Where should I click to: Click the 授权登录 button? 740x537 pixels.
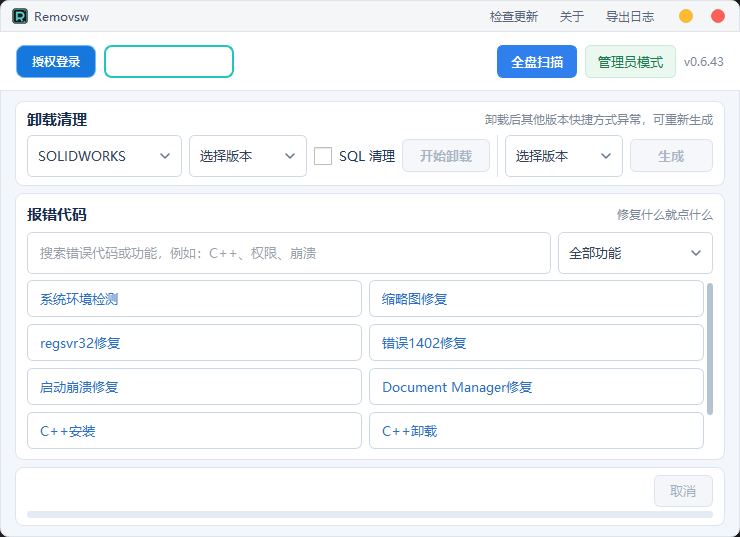(x=56, y=61)
